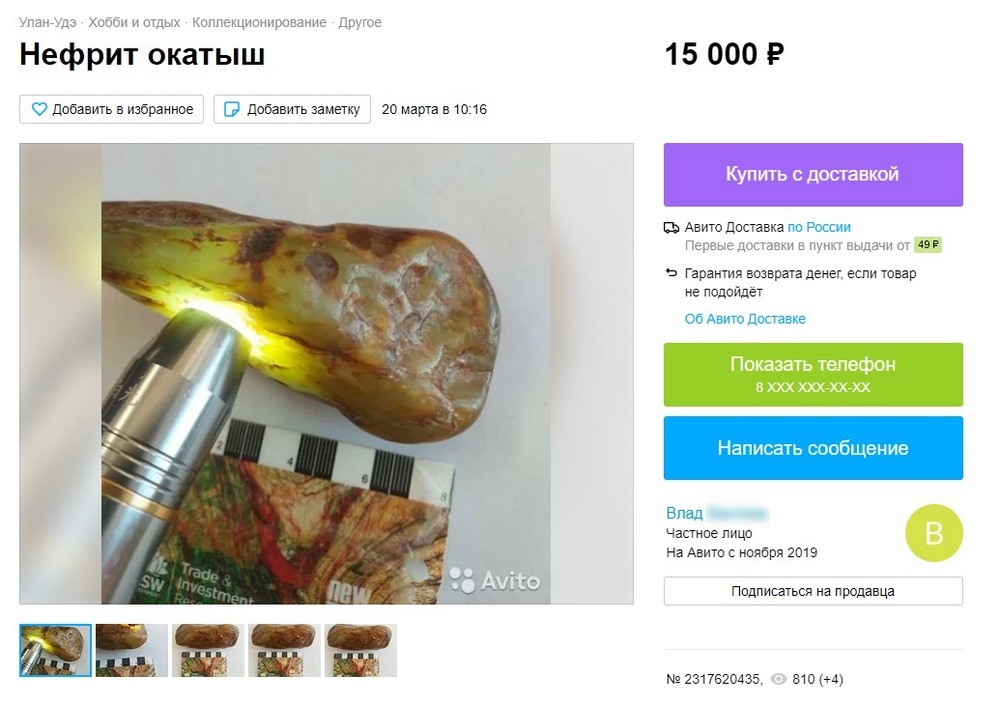
Task: Click Написать сообщение button
Action: click(813, 448)
